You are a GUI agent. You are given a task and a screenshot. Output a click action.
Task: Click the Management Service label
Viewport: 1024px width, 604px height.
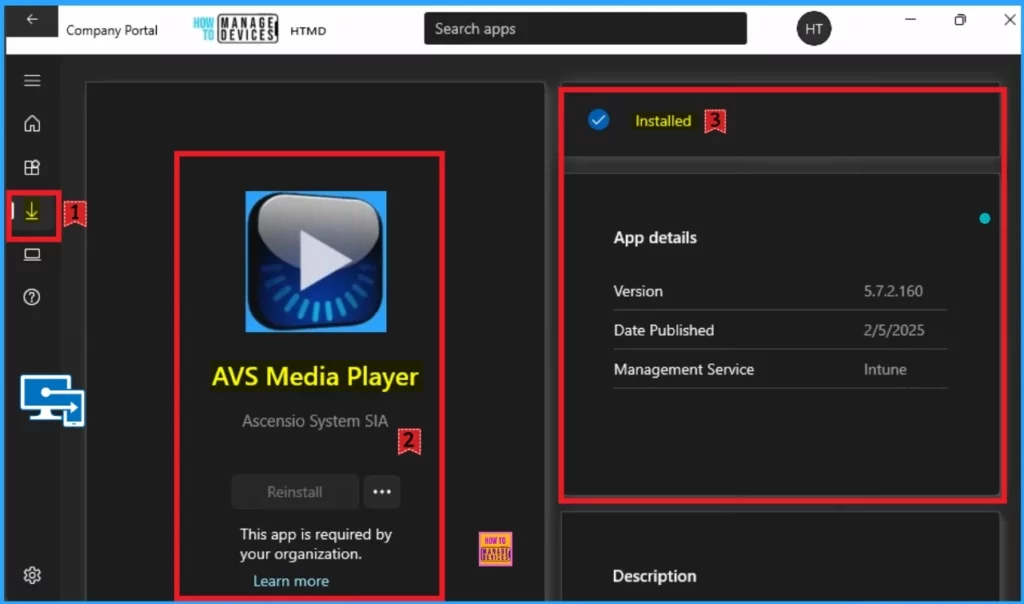pos(684,370)
